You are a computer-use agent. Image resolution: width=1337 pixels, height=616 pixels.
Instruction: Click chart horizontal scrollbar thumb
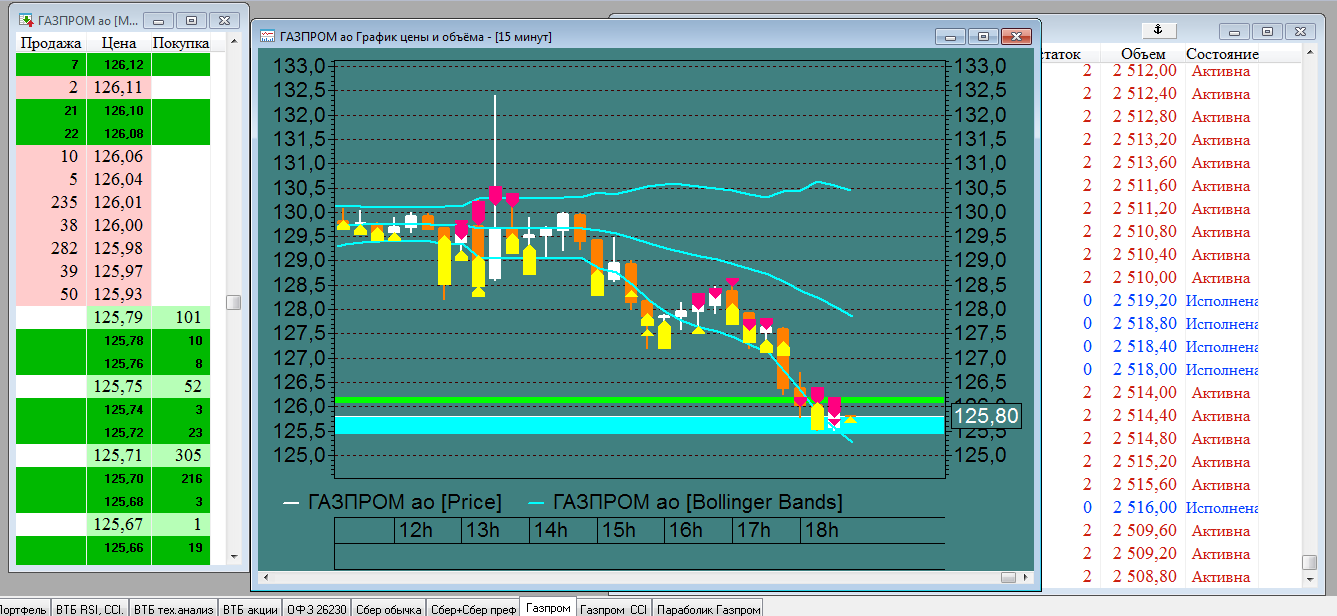tap(1009, 577)
